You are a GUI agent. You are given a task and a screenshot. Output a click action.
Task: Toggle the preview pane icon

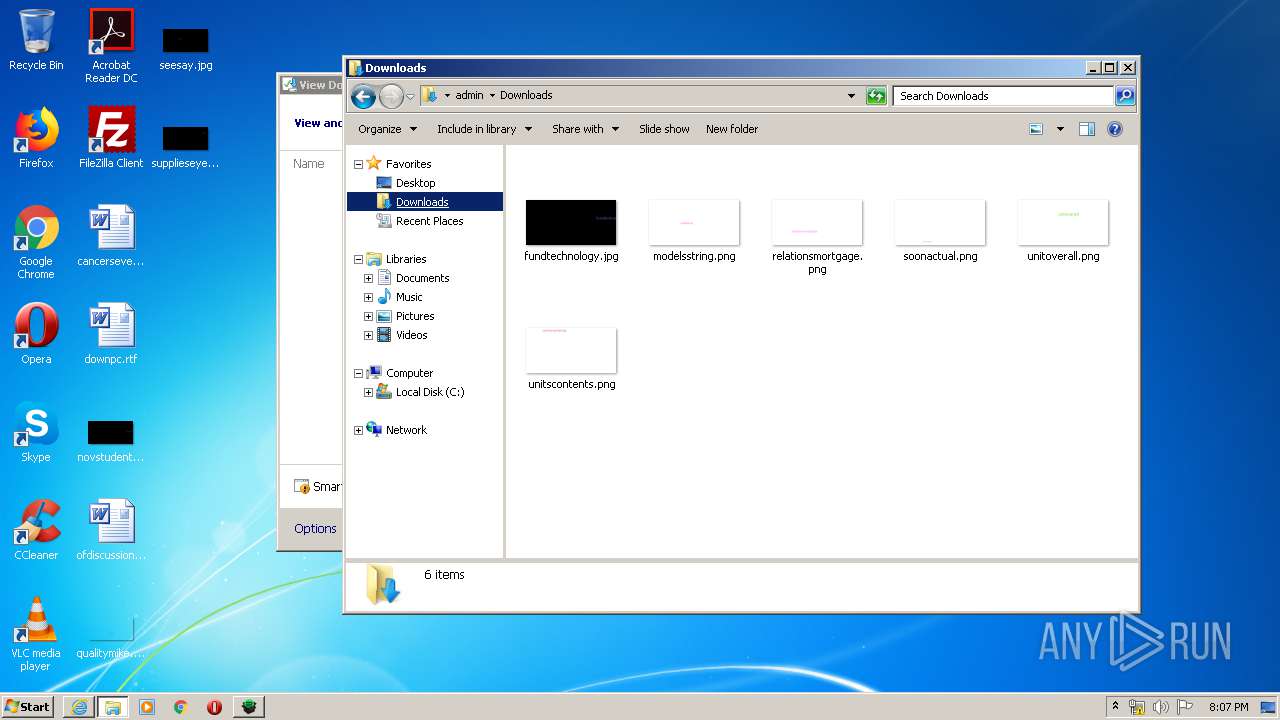(1087, 129)
